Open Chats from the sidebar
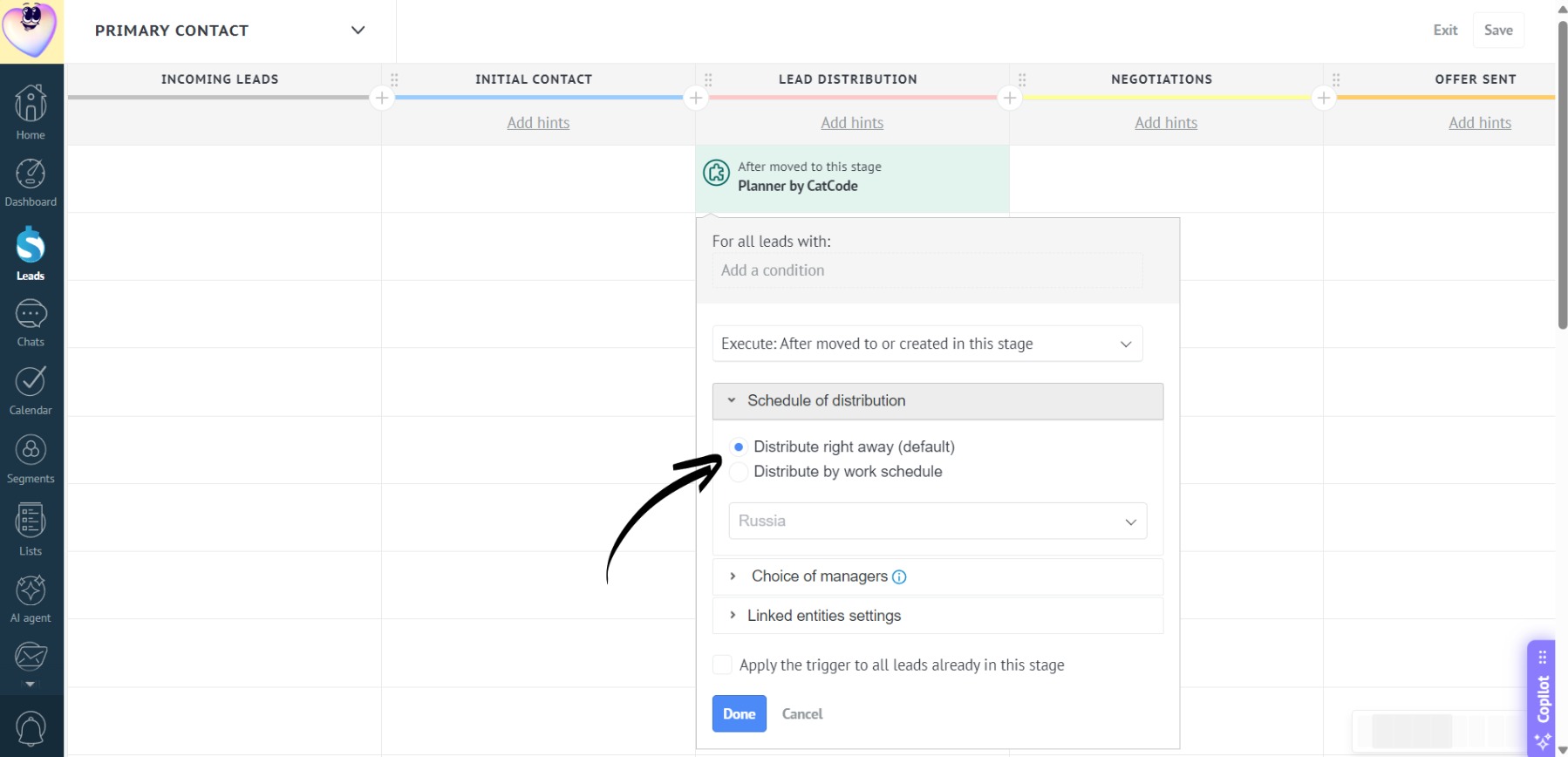The width and height of the screenshot is (1568, 757). pos(31,323)
